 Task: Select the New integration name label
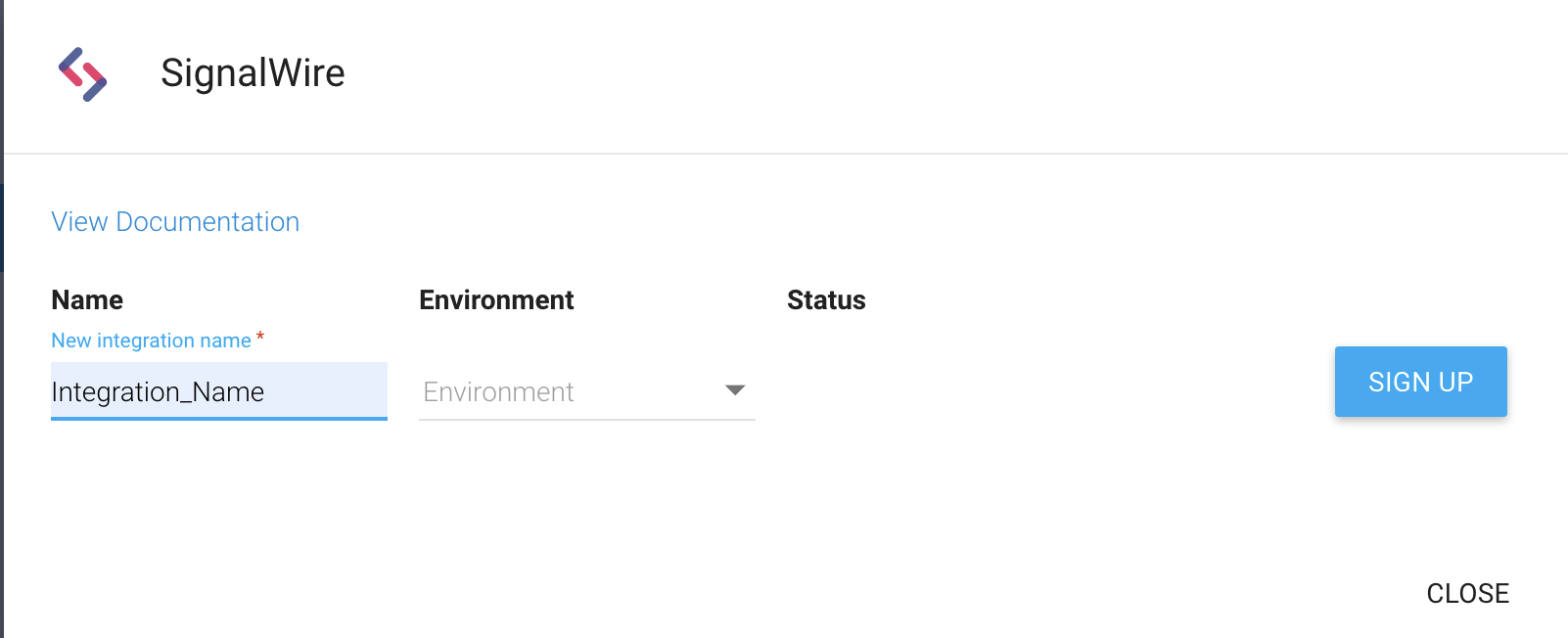coord(152,340)
